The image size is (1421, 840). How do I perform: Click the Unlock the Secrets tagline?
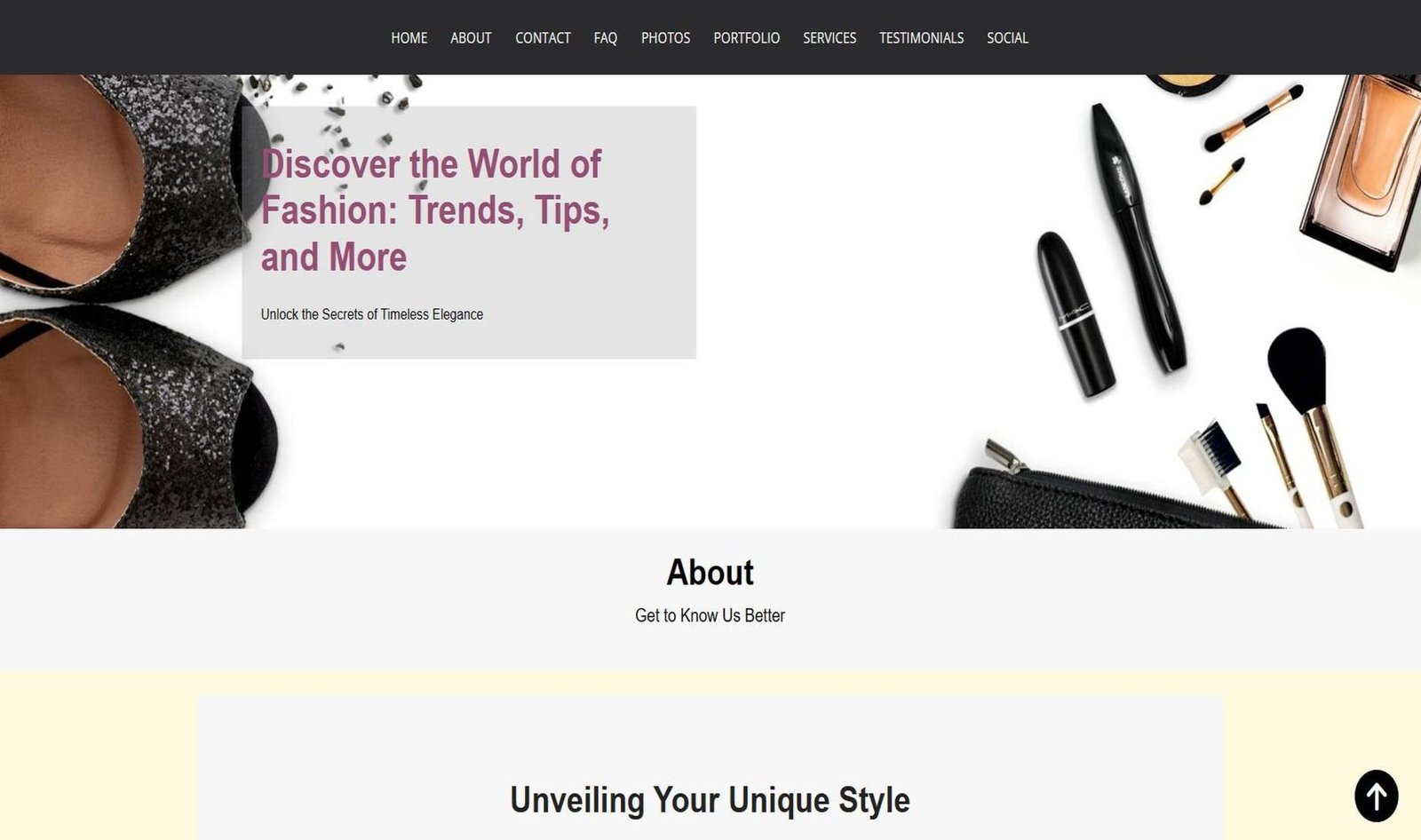coord(371,313)
